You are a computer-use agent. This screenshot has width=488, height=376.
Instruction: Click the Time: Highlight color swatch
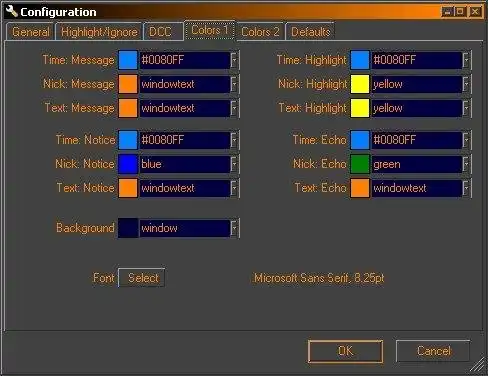click(360, 60)
